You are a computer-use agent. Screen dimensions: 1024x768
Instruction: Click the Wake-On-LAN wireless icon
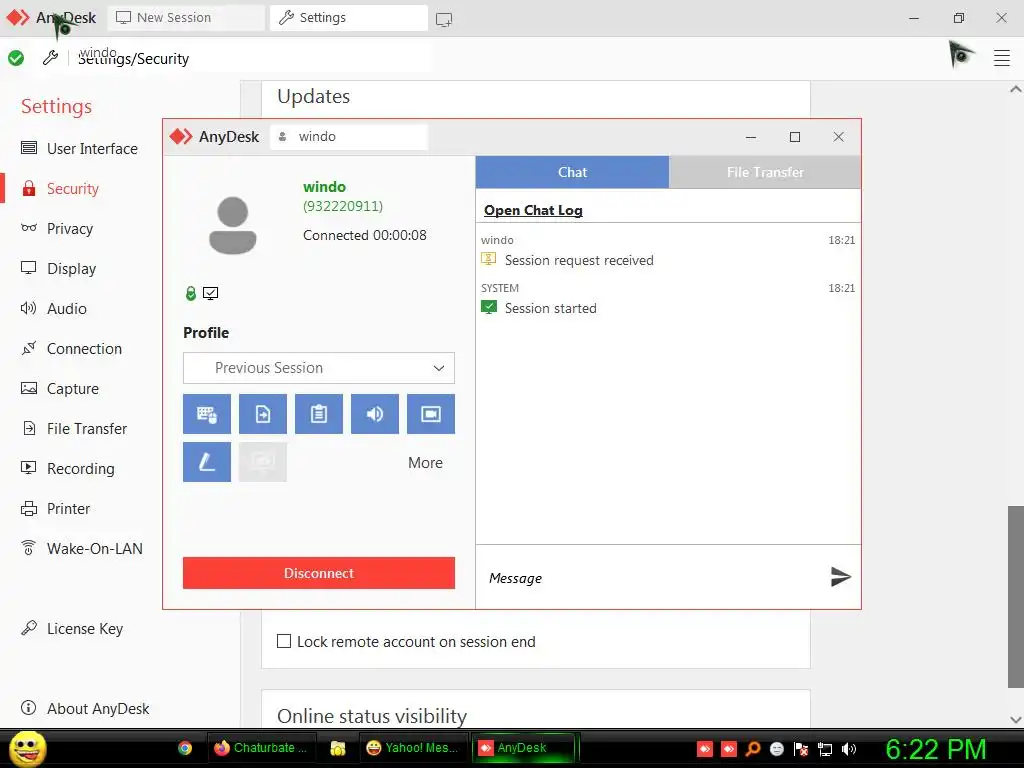pos(29,548)
